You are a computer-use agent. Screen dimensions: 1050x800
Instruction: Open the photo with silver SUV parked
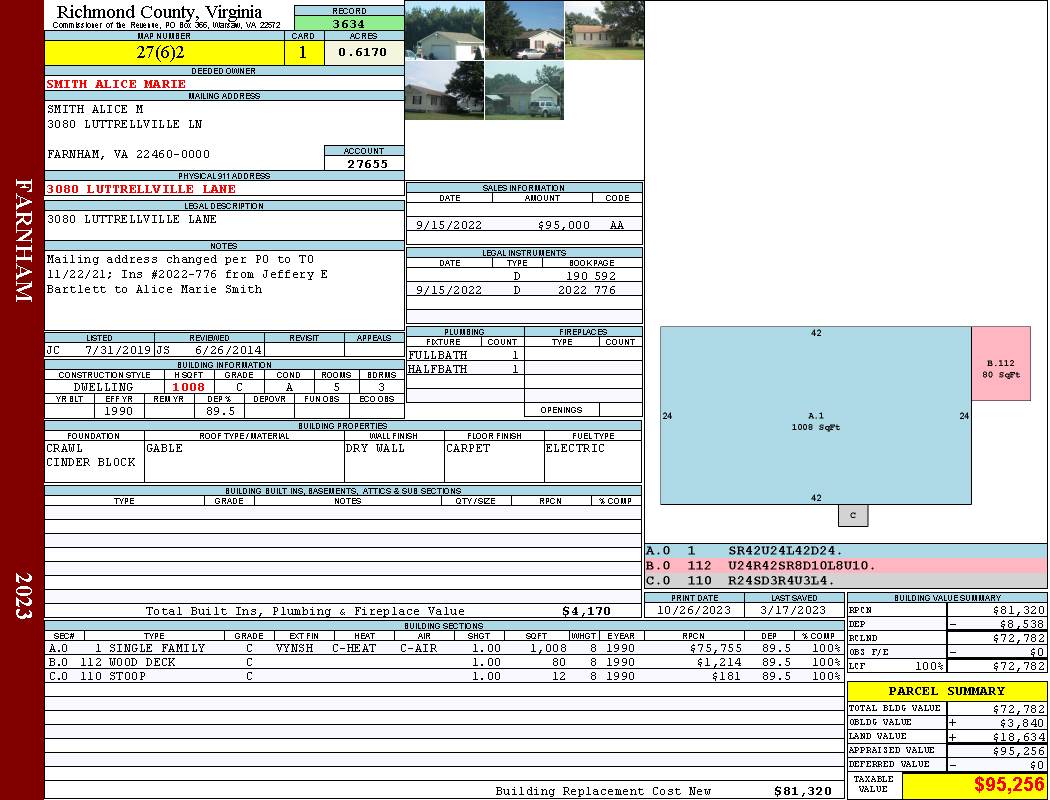(x=524, y=90)
